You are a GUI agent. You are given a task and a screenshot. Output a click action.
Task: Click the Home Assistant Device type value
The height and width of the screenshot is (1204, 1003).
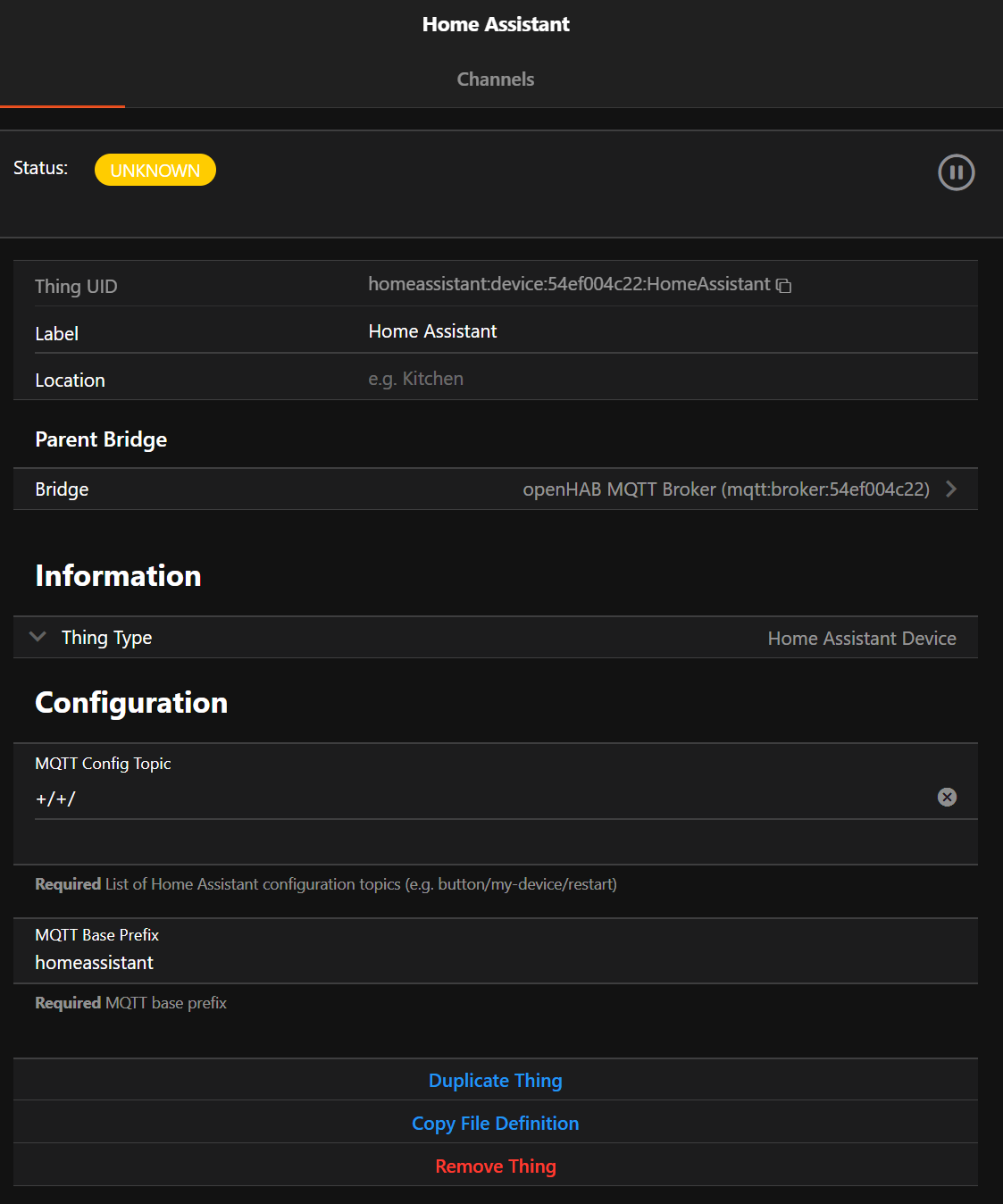point(861,639)
